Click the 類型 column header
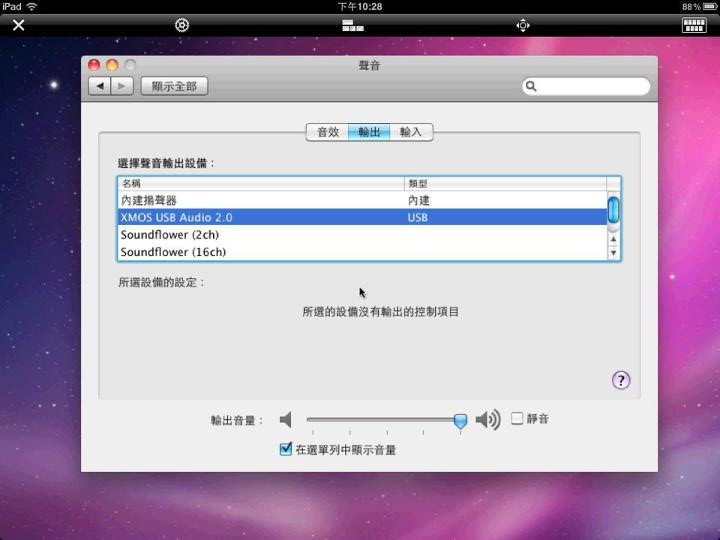The height and width of the screenshot is (540, 720). 505,184
